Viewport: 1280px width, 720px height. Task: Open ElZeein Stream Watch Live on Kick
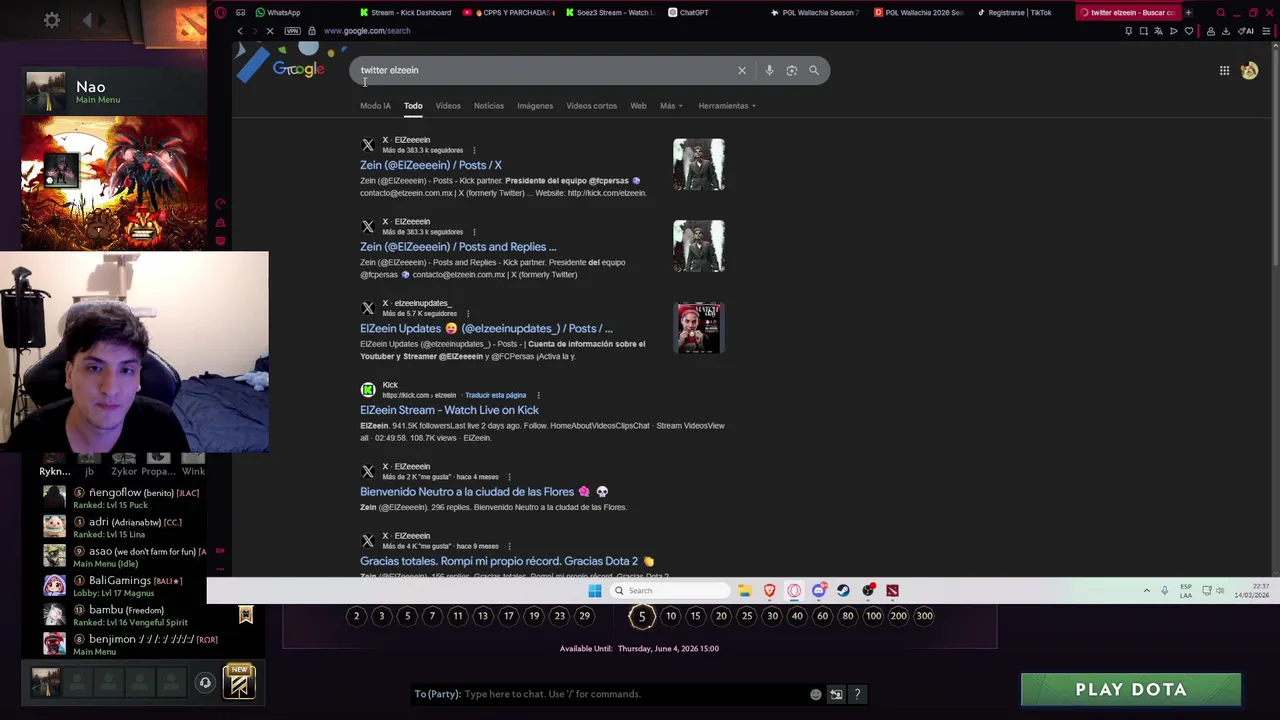coord(449,410)
